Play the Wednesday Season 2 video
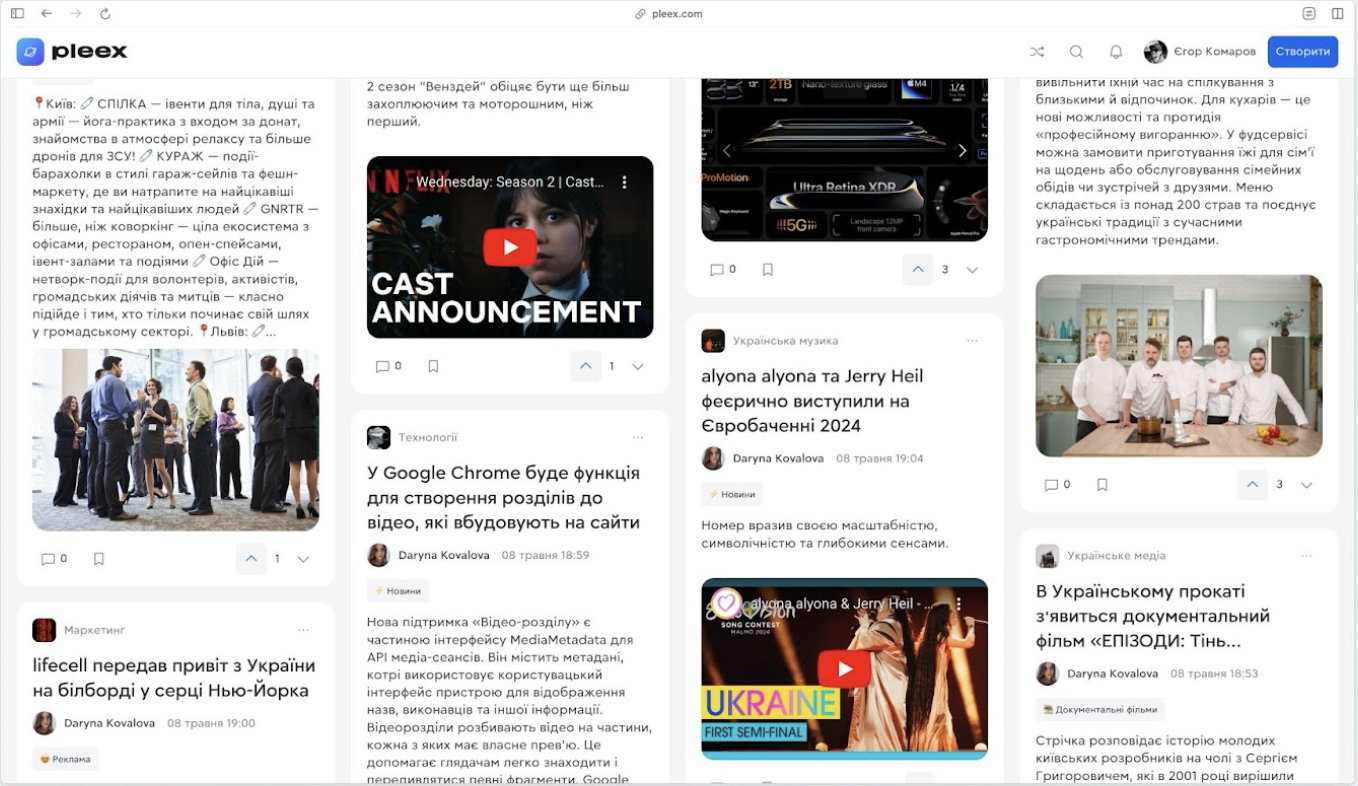Image resolution: width=1358 pixels, height=786 pixels. (x=510, y=247)
